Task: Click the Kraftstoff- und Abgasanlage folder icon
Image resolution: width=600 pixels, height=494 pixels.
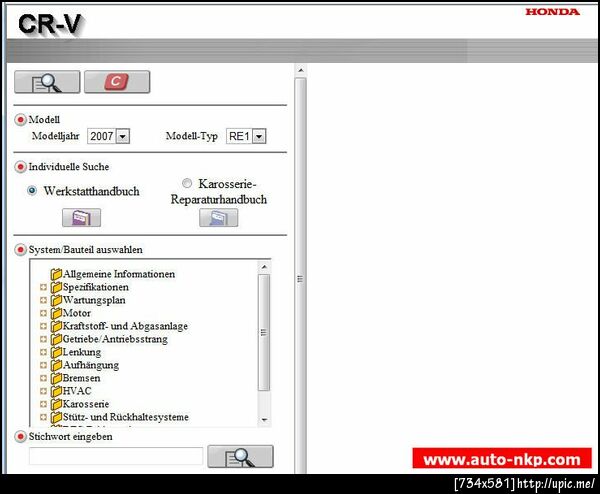Action: coord(56,326)
